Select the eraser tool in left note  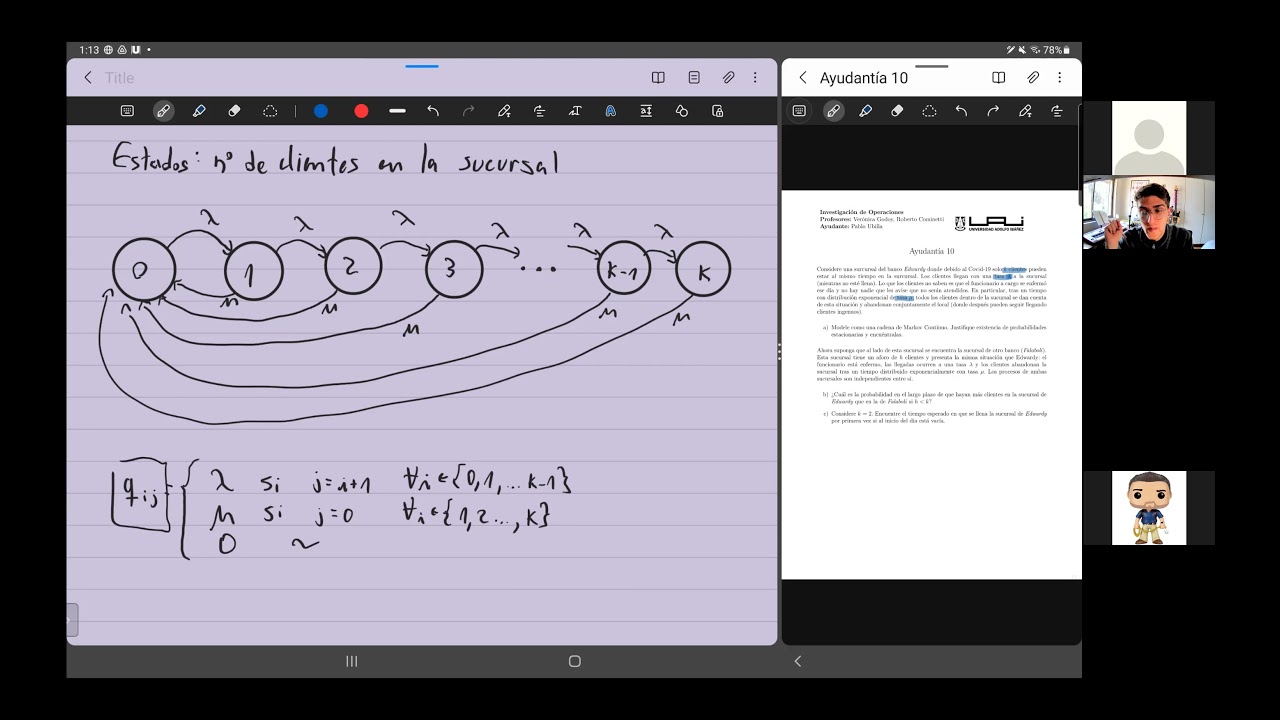[x=235, y=111]
